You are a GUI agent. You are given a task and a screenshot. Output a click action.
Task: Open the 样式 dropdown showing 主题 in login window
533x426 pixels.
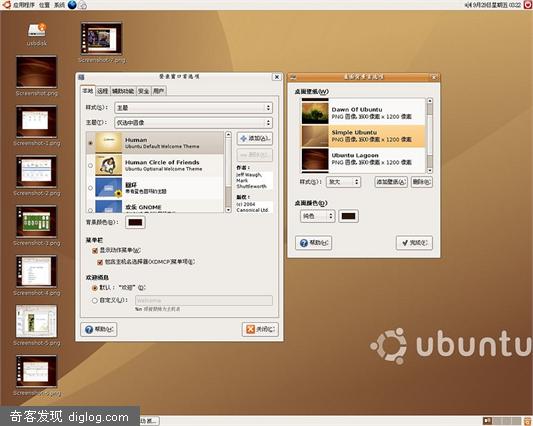coord(193,108)
